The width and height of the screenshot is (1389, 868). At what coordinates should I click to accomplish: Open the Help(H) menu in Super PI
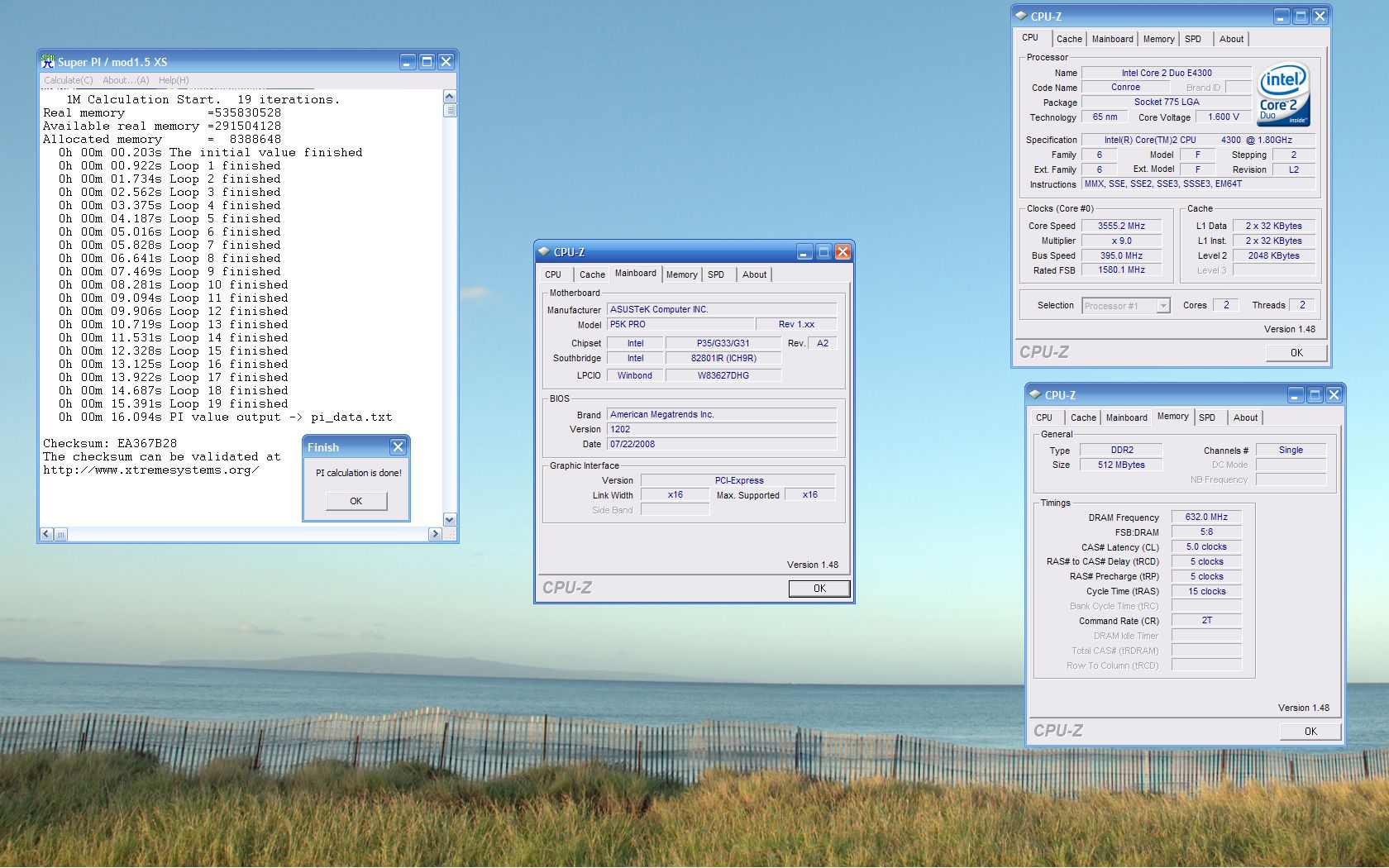click(x=174, y=80)
